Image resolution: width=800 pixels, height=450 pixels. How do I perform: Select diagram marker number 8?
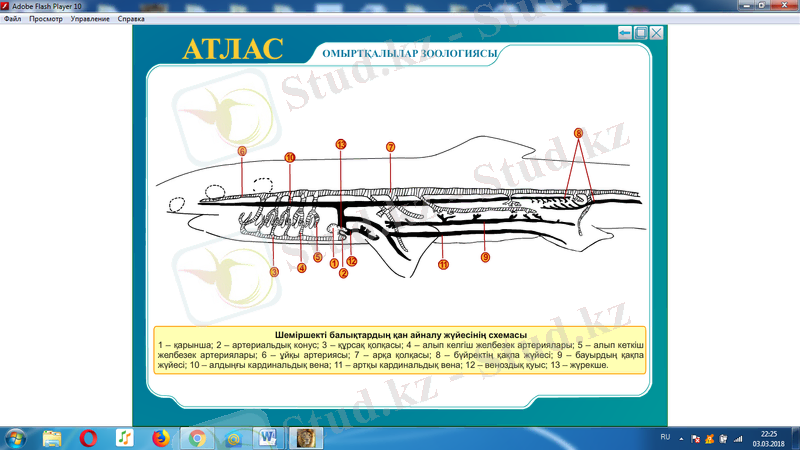pyautogui.click(x=578, y=133)
